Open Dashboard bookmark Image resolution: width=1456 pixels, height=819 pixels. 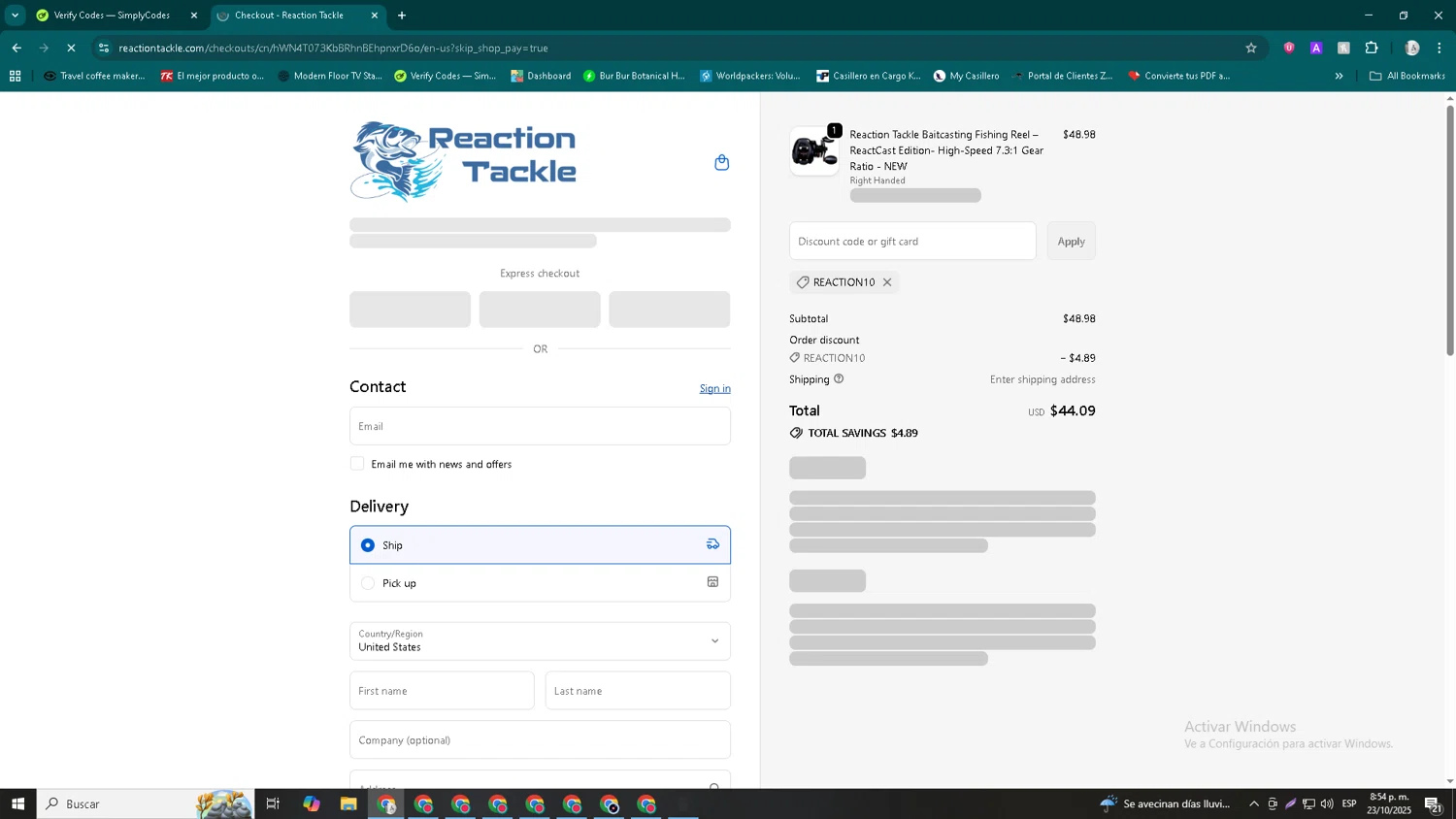click(x=541, y=76)
